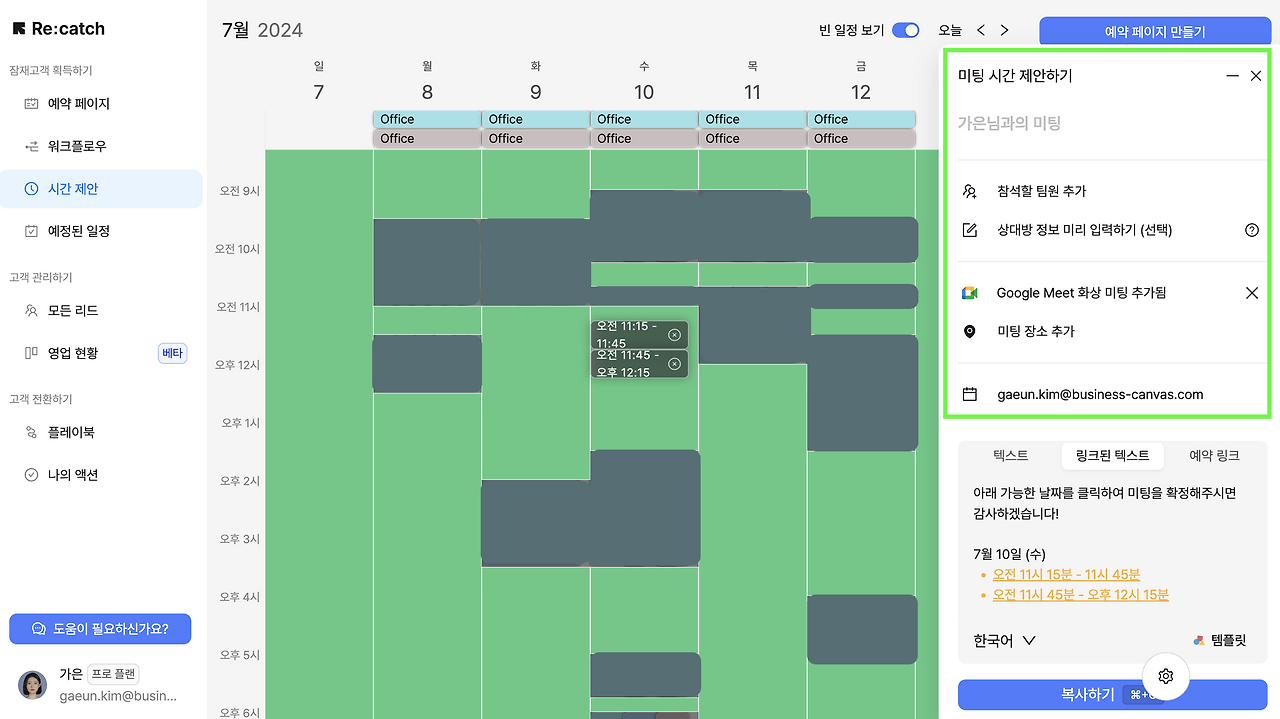Open the 한국어 language dropdown
Viewport: 1280px width, 719px height.
[1003, 640]
